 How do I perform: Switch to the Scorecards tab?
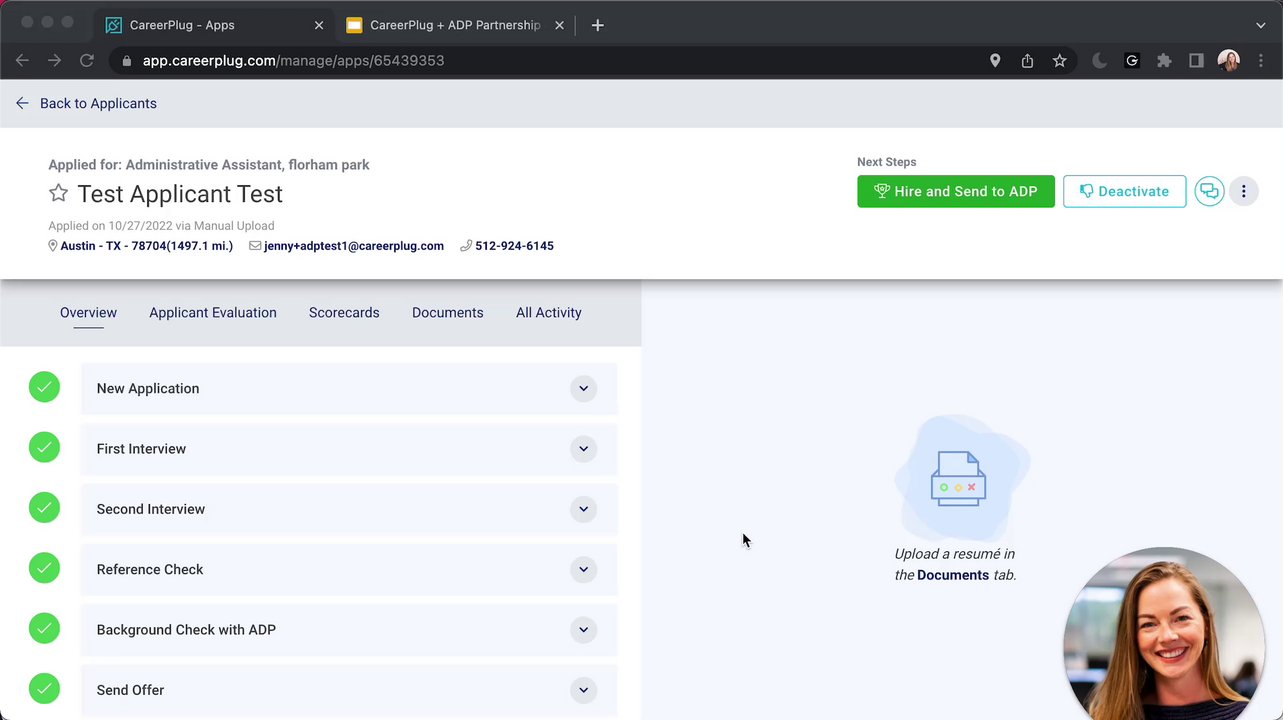[344, 313]
